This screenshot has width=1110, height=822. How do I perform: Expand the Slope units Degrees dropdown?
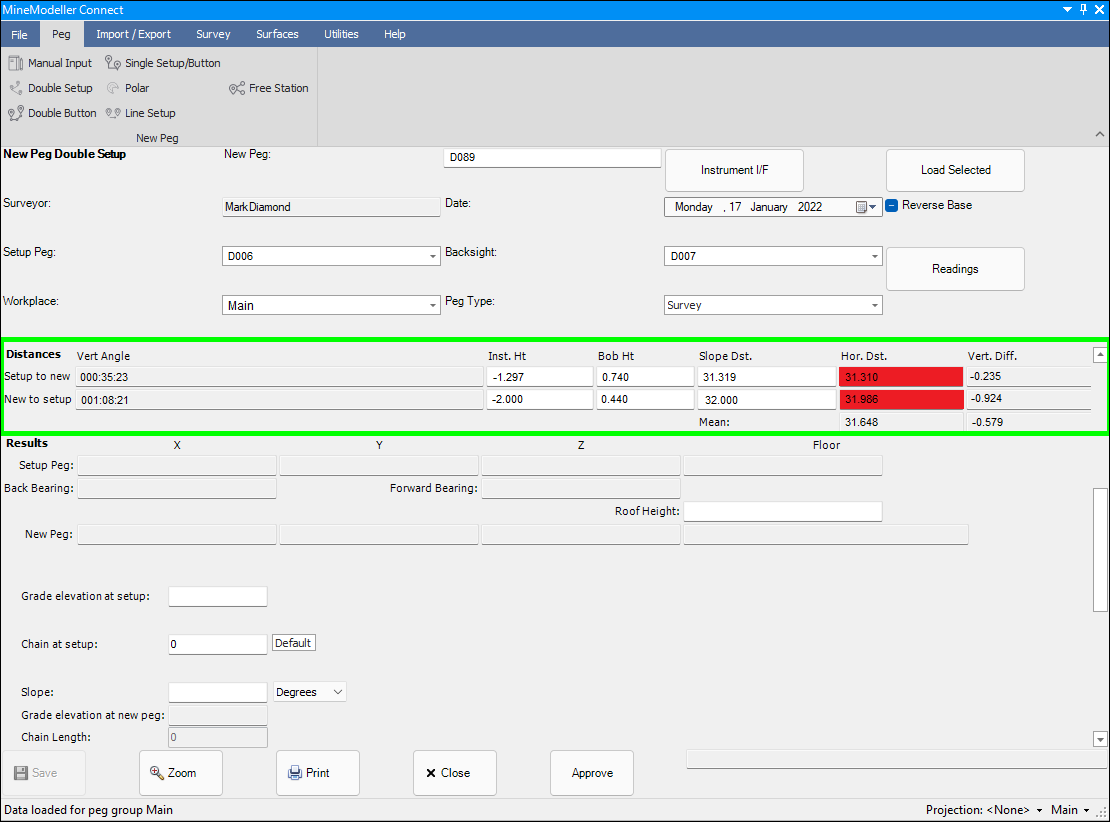337,692
